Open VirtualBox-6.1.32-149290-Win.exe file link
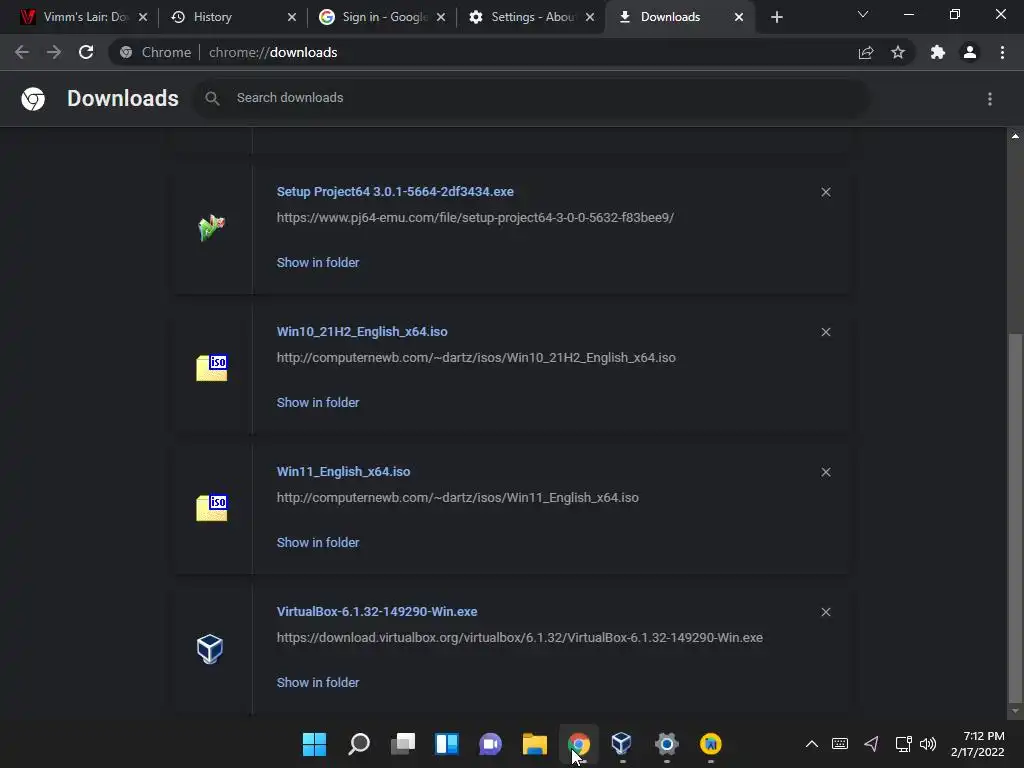 click(377, 611)
